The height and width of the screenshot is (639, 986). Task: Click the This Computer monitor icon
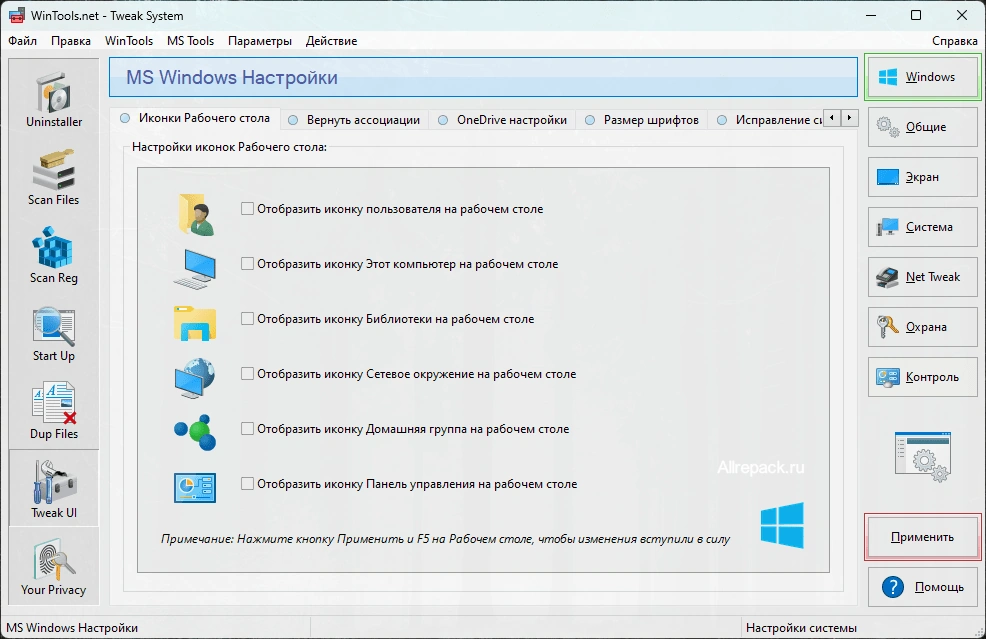click(195, 269)
